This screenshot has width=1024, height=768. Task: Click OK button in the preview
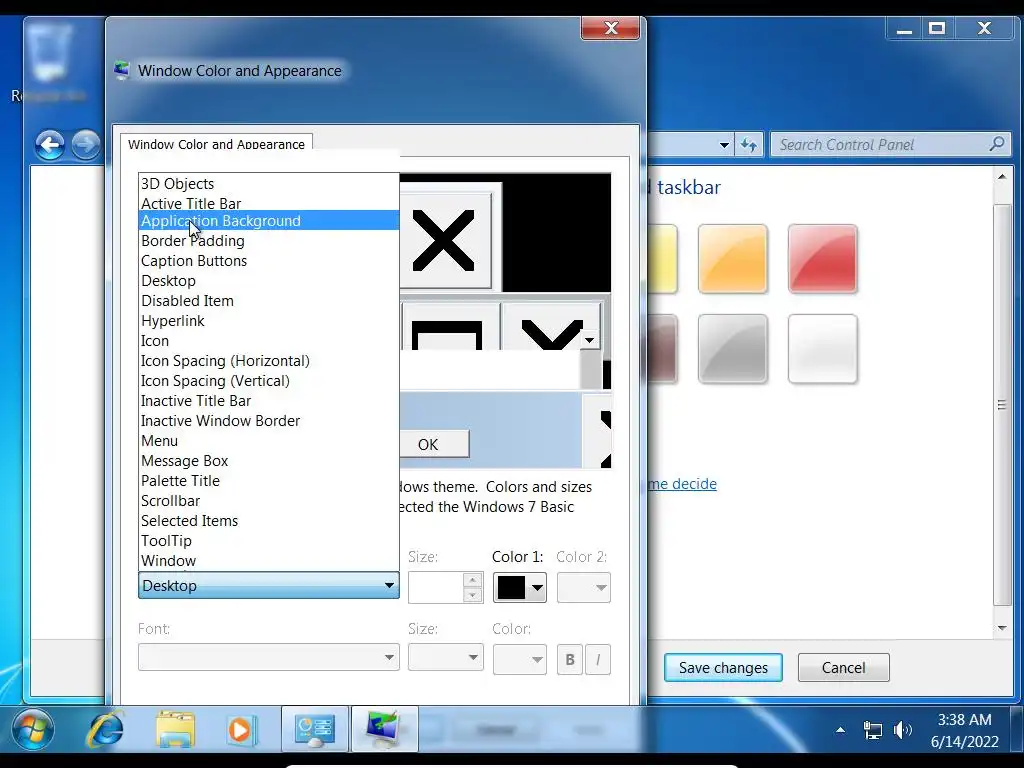pyautogui.click(x=434, y=444)
